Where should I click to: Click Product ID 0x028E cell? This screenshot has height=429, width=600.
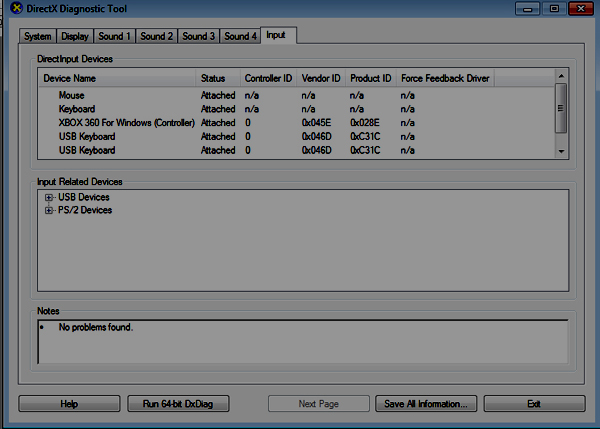click(x=365, y=123)
